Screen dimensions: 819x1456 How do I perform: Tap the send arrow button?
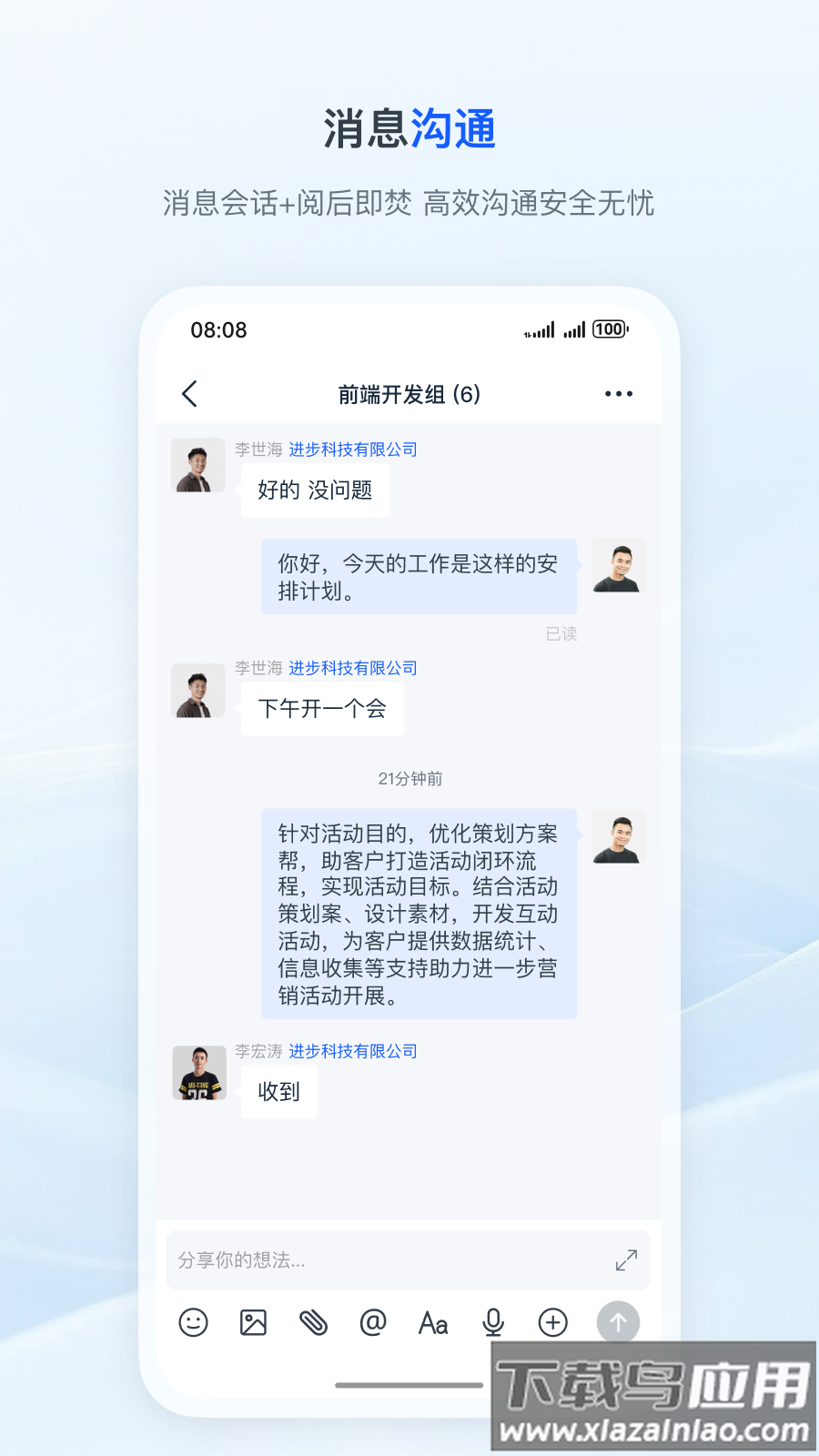[x=618, y=1322]
